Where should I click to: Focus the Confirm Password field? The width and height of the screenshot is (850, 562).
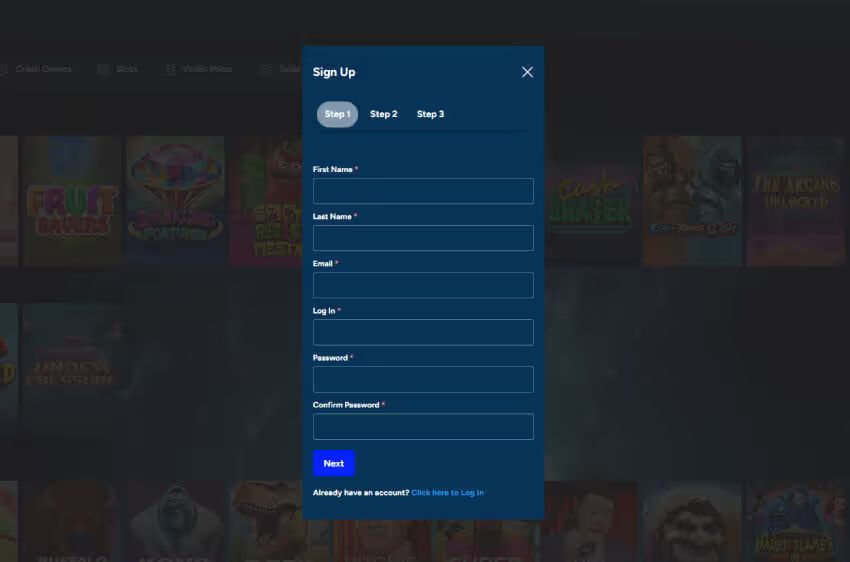(423, 427)
